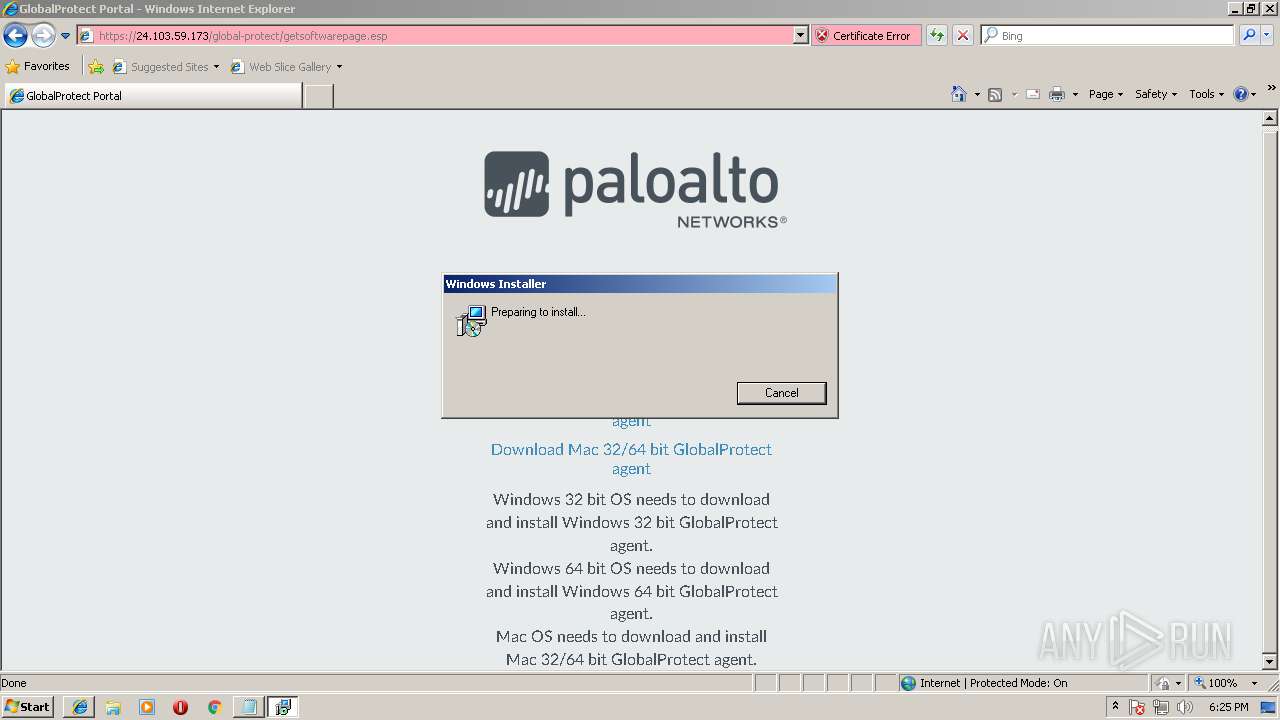Open the Chrome taskbar icon
This screenshot has width=1280, height=720.
(x=214, y=707)
